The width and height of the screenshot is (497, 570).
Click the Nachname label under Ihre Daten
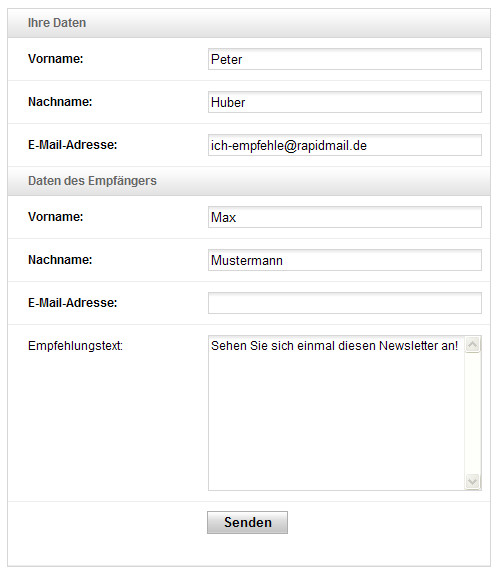(60, 102)
